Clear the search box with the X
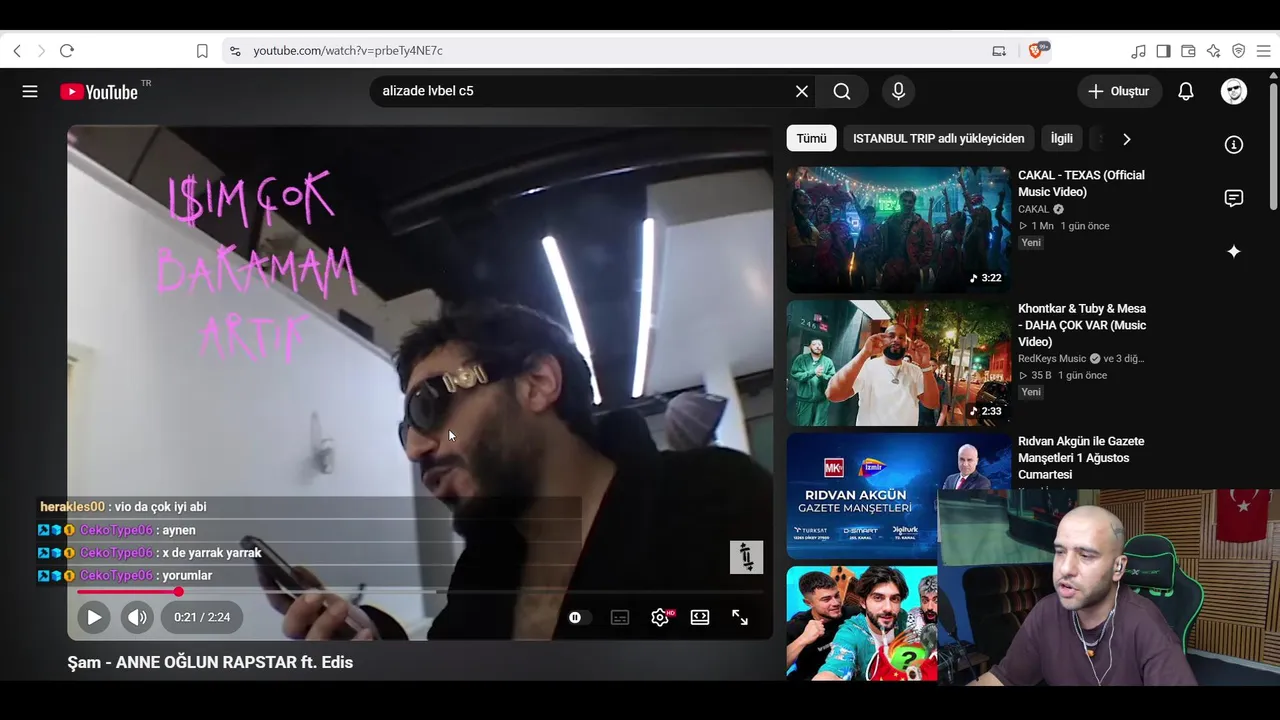The image size is (1280, 720). (802, 91)
